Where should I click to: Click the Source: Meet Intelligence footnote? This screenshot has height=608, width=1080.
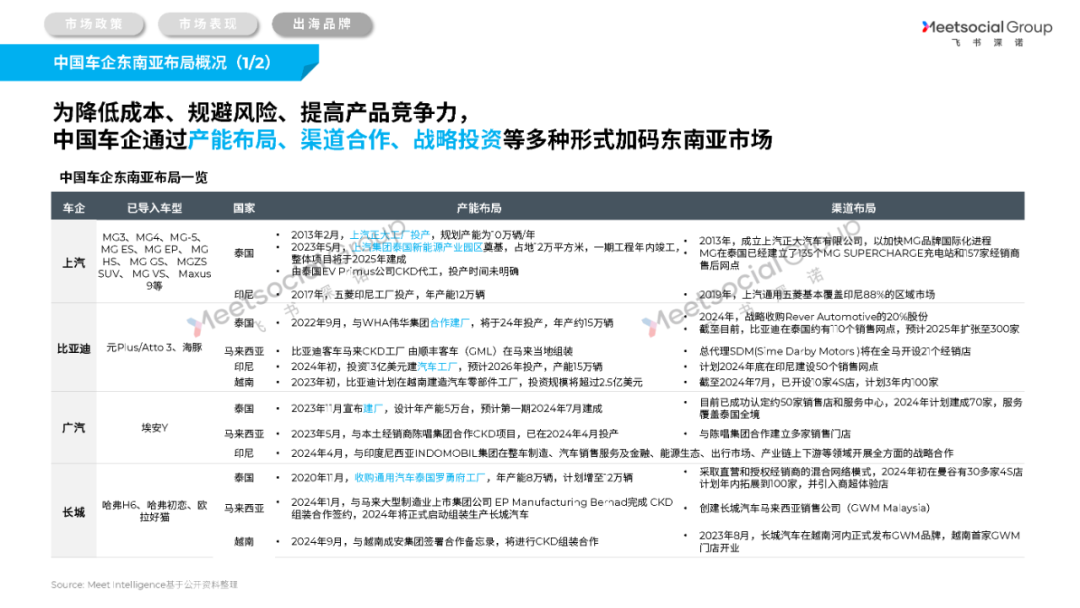click(x=144, y=585)
